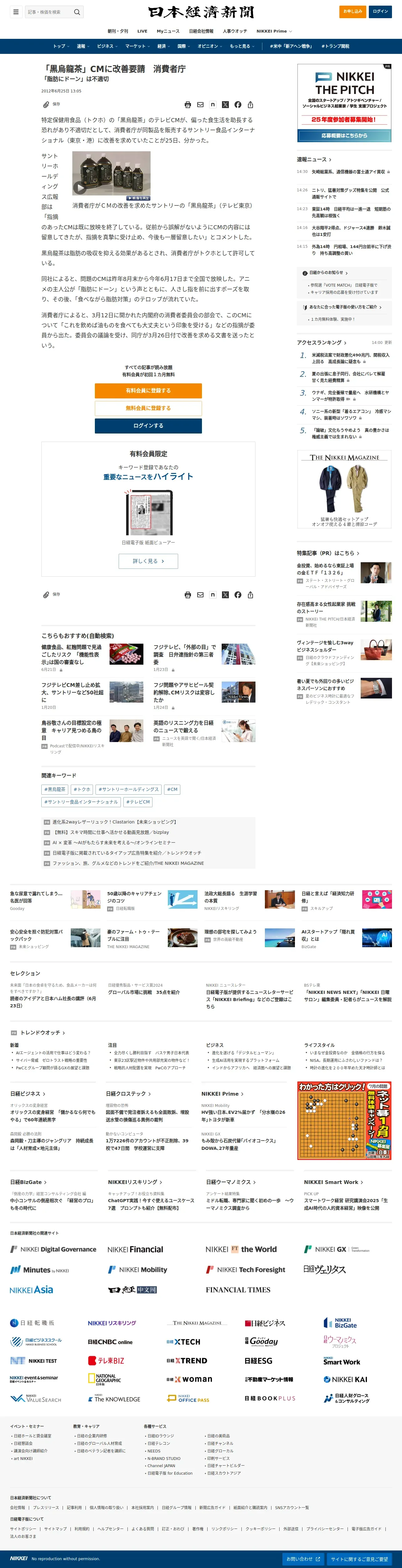Open the National Geographic logo
Viewport: 402px width, 1568px height.
(x=105, y=1379)
